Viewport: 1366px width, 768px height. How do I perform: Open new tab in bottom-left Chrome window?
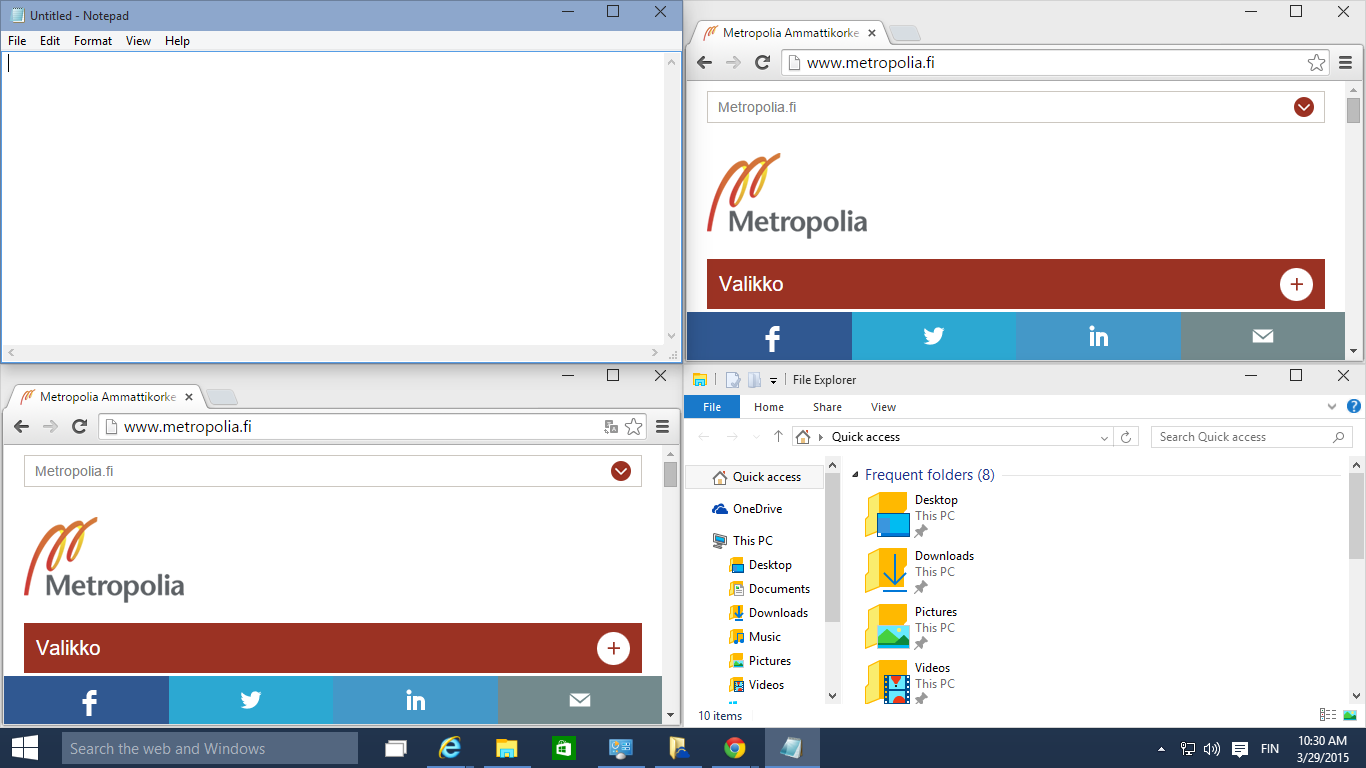pos(220,397)
